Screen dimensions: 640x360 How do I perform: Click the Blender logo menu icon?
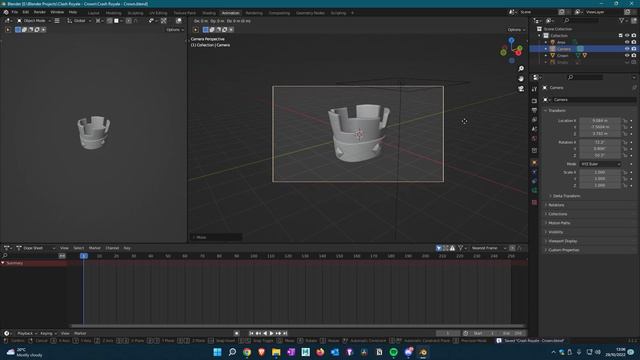[6, 12]
